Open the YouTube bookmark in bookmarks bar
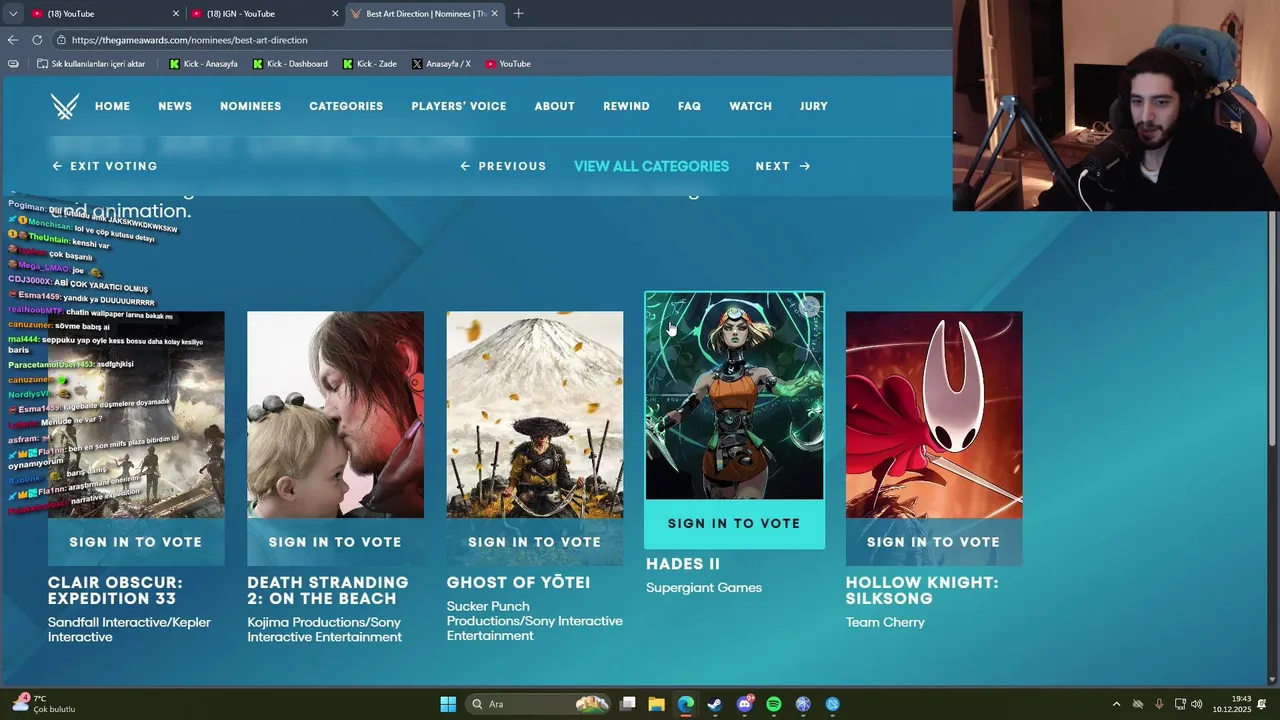 point(508,64)
